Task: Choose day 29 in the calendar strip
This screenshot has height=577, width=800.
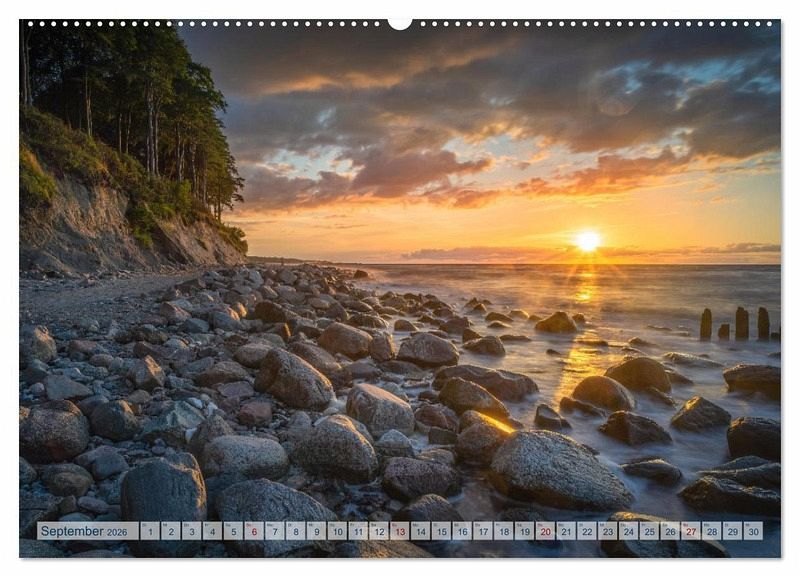Action: pos(732,531)
